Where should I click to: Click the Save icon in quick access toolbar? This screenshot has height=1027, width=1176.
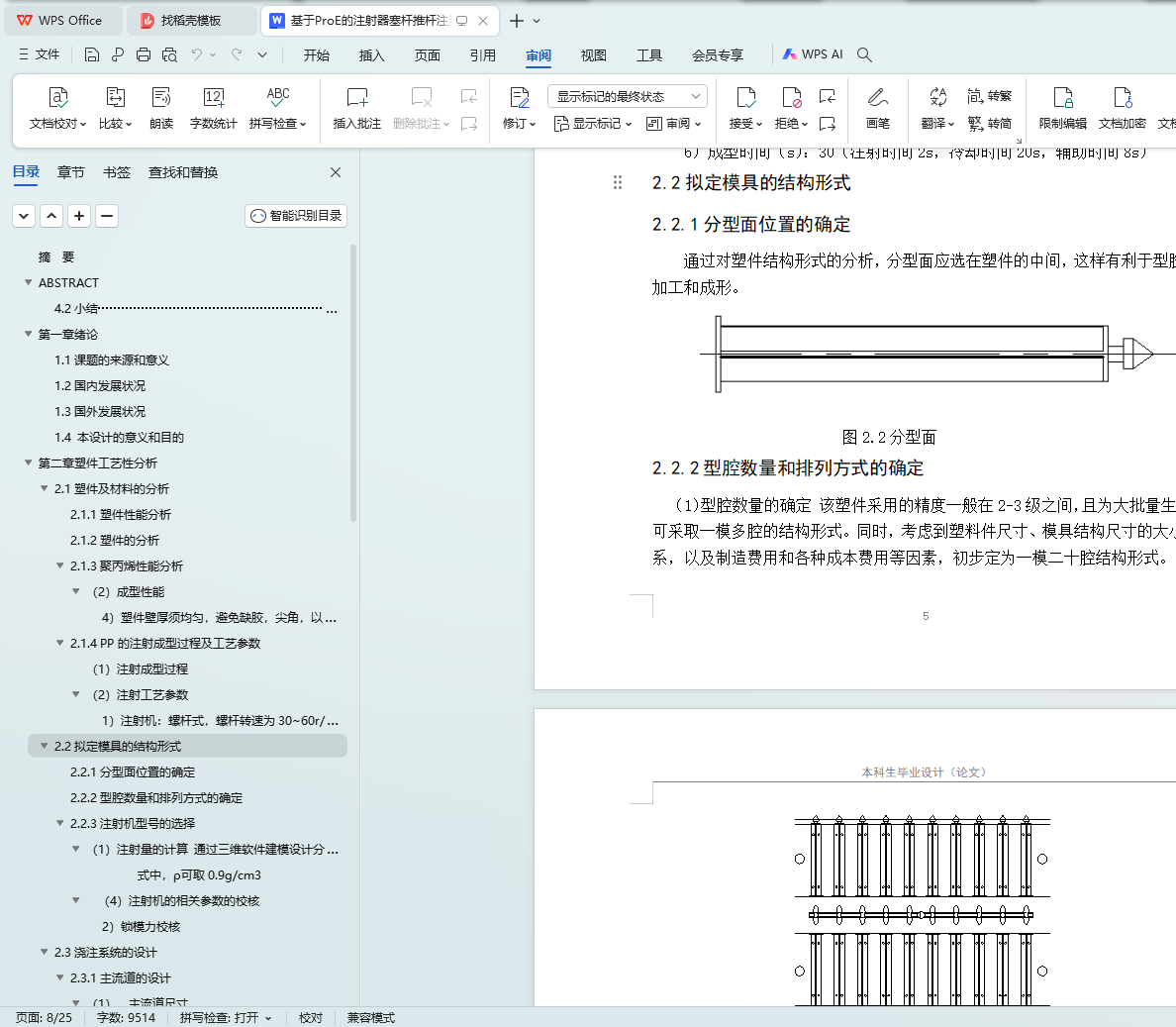(x=91, y=54)
